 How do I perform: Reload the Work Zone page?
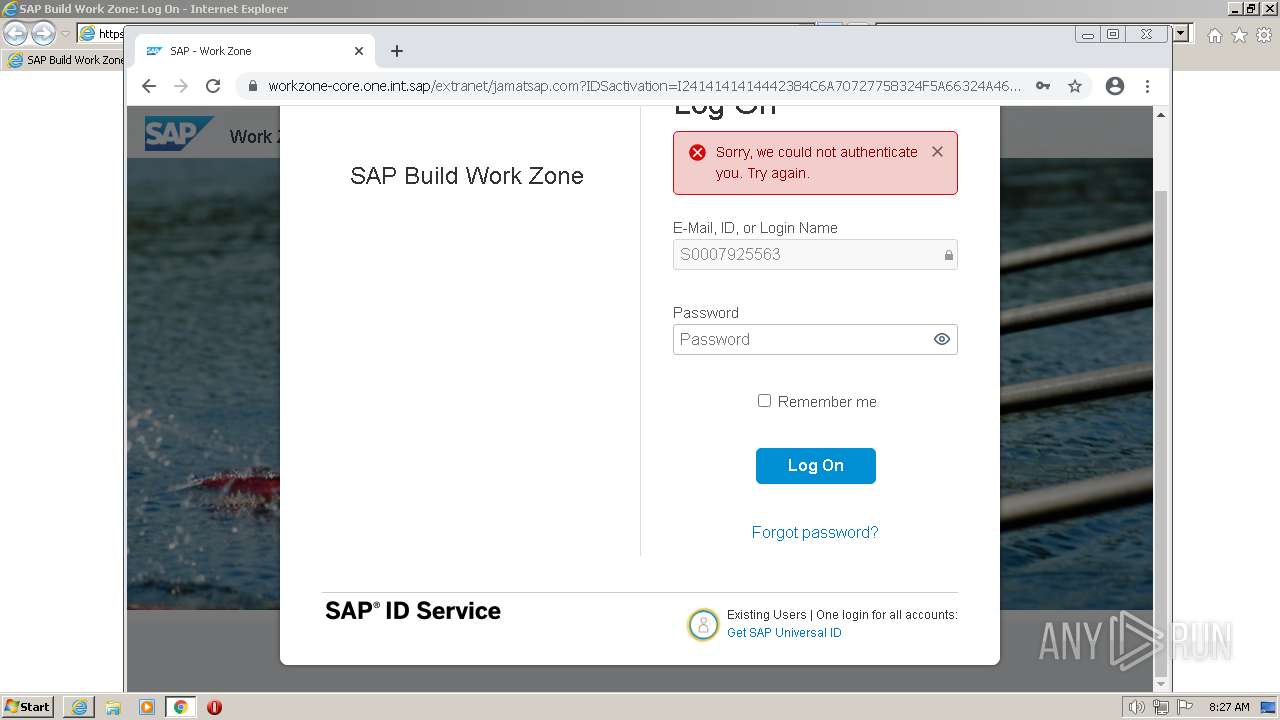click(x=213, y=86)
